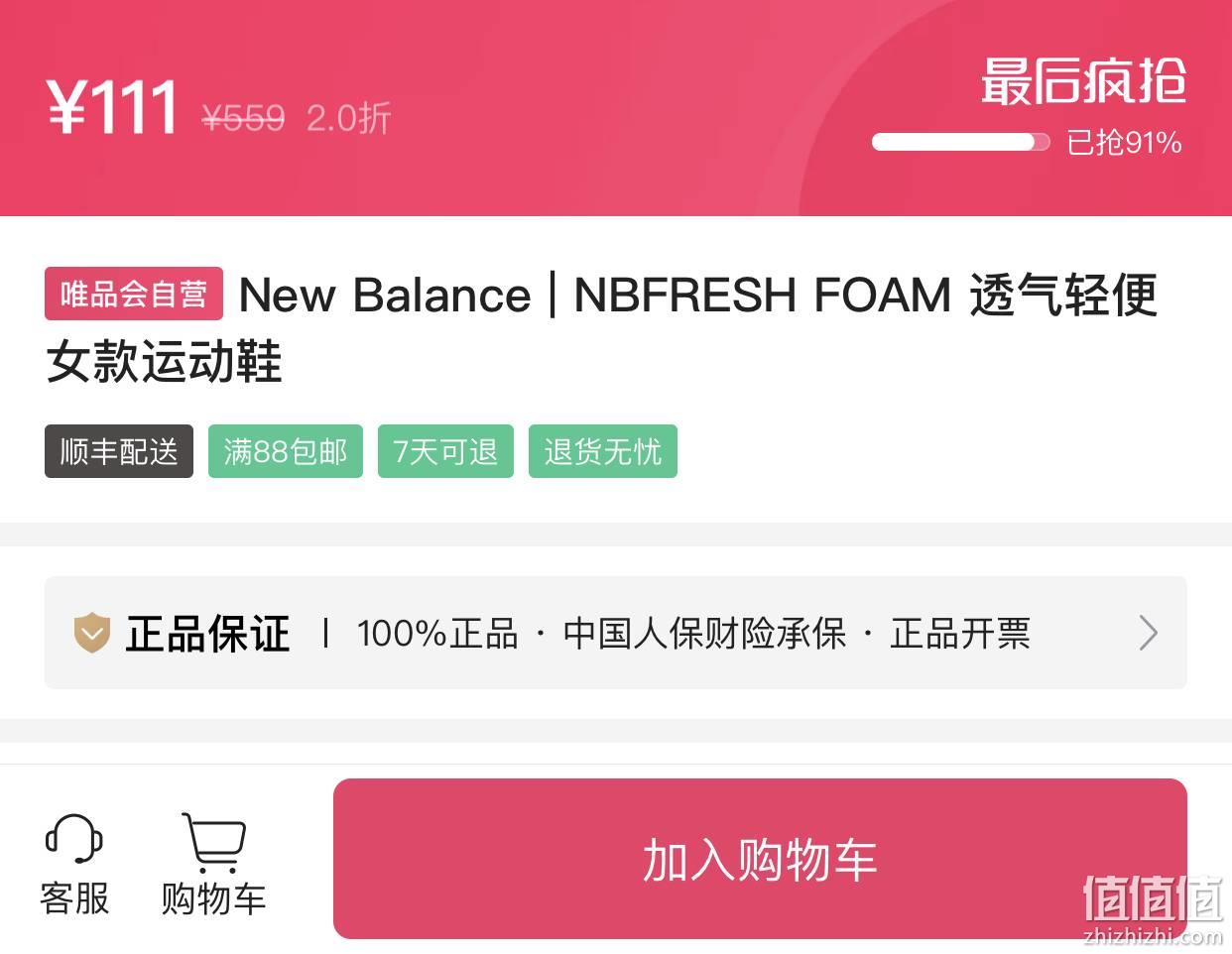The height and width of the screenshot is (954, 1232).
Task: Tap the 正品开票 invoice text
Action: [960, 633]
